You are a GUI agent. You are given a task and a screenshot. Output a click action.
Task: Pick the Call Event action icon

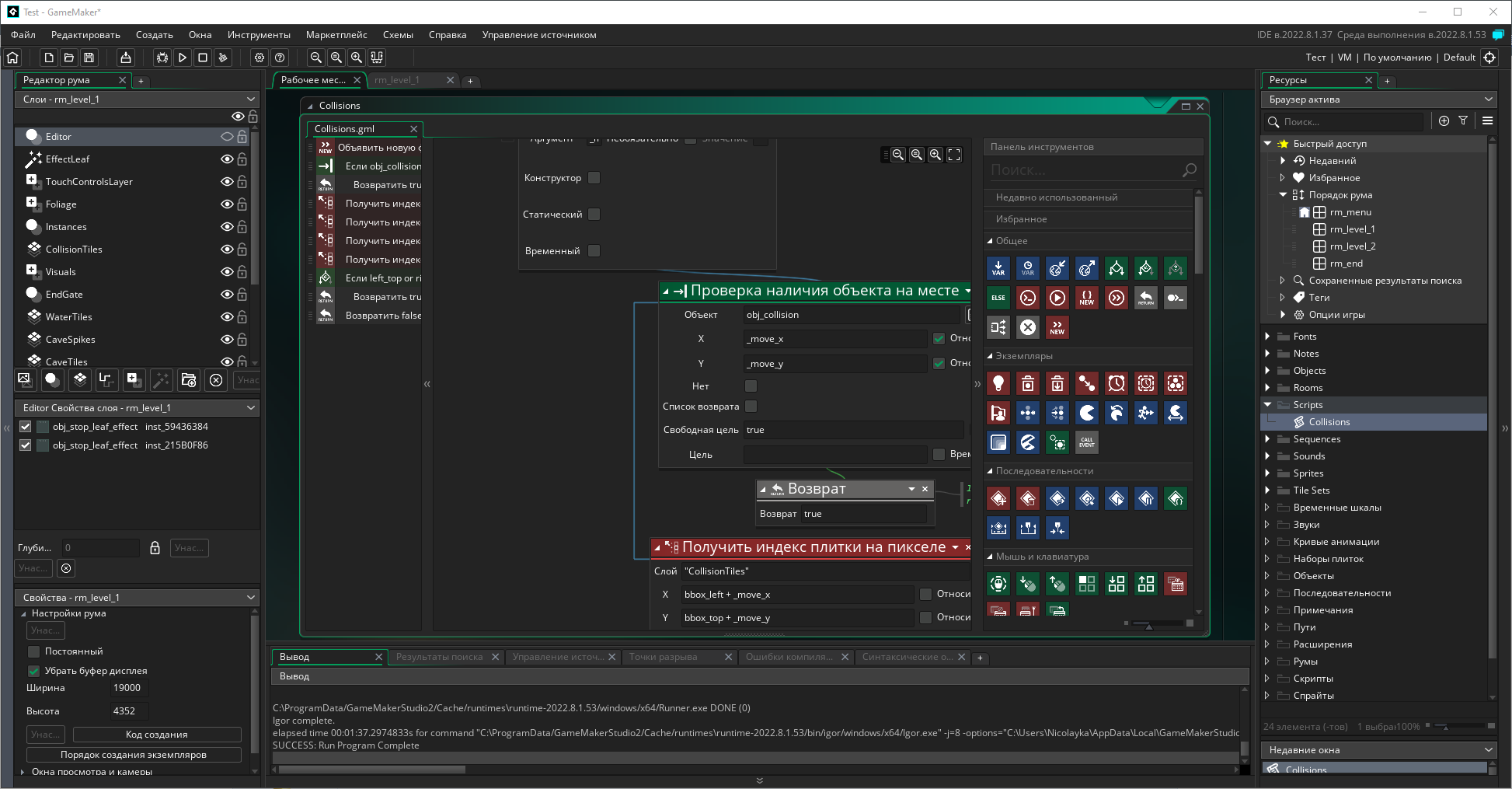[x=1087, y=442]
